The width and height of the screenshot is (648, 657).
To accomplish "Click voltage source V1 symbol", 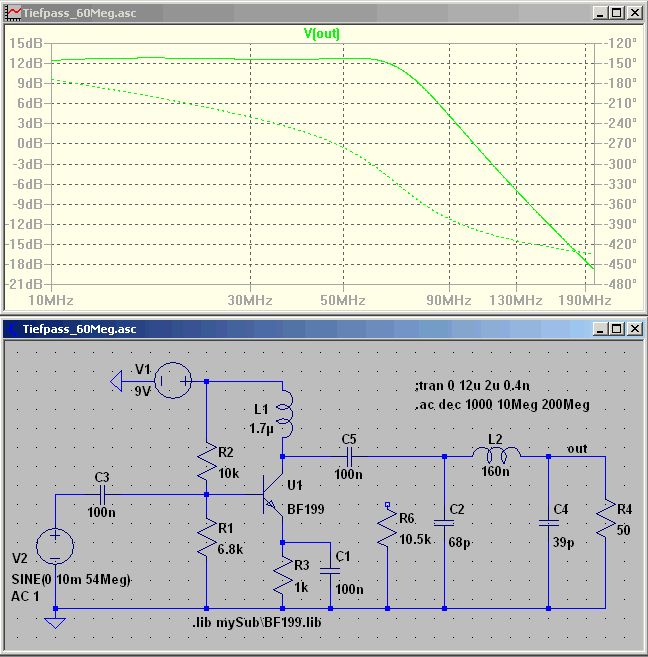I will click(173, 381).
